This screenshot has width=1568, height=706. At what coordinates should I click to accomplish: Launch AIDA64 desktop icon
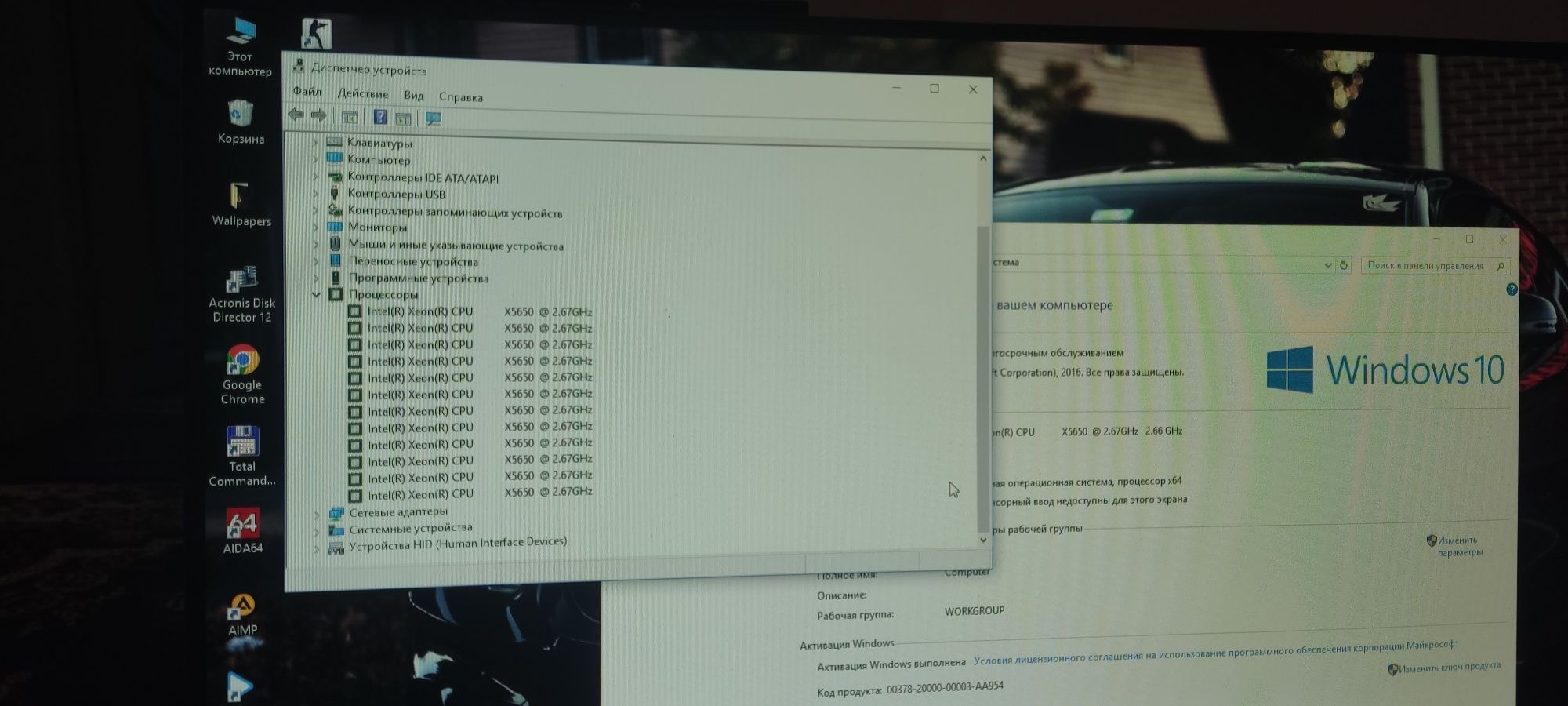tap(243, 531)
